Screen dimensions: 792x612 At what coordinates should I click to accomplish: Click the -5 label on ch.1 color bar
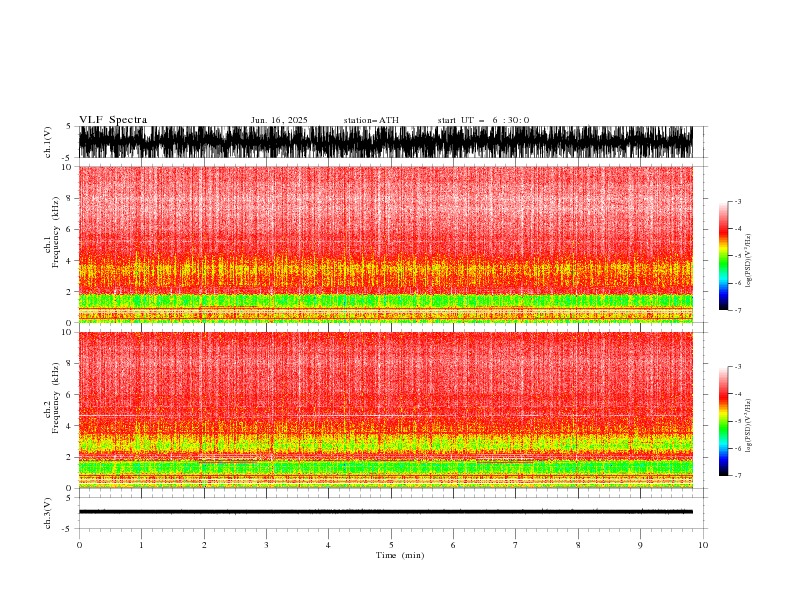(x=738, y=256)
